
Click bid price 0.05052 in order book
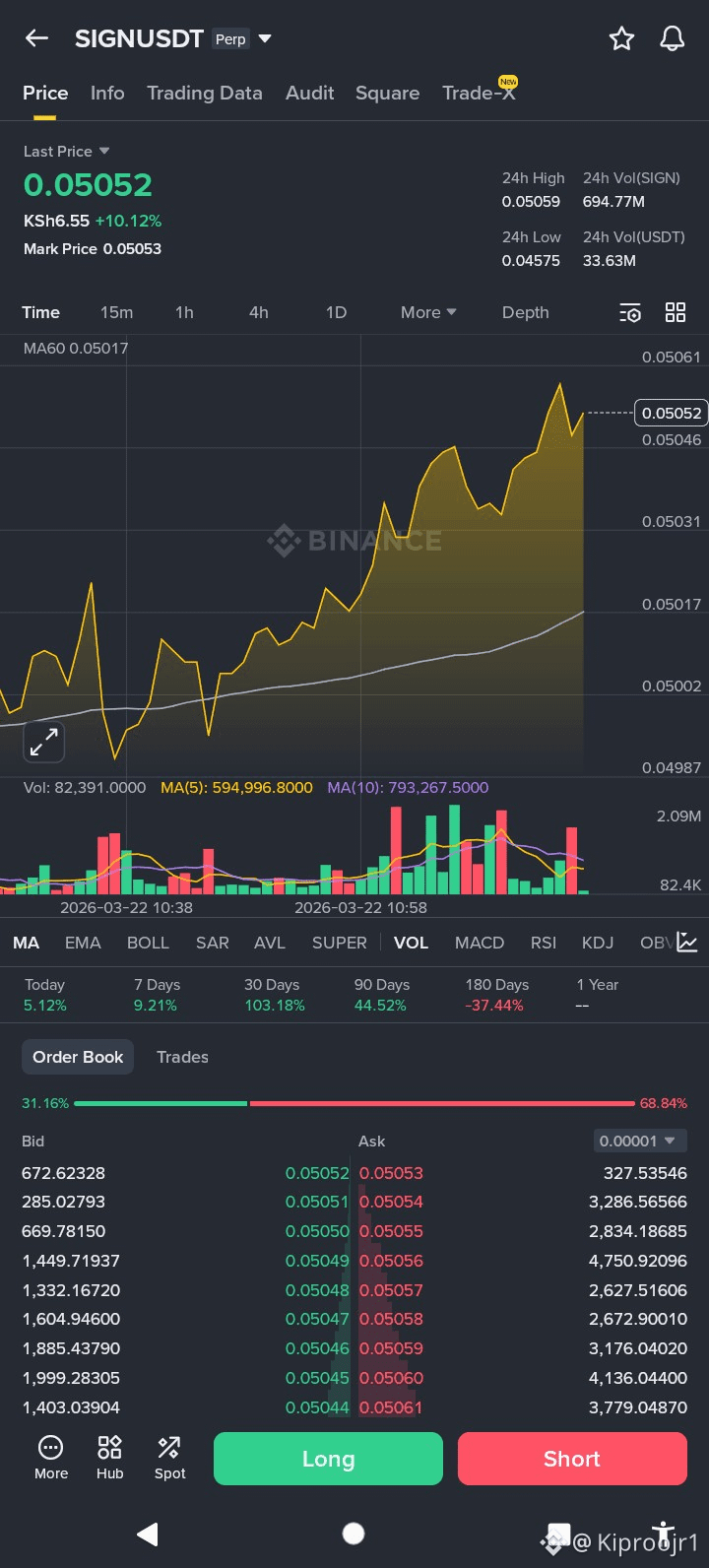(317, 1173)
